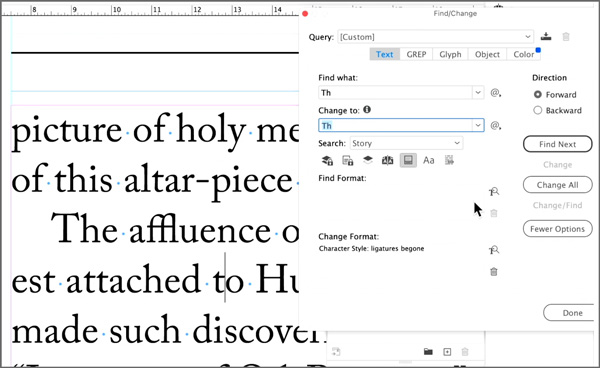Click the Change All button
600x368 pixels.
558,185
